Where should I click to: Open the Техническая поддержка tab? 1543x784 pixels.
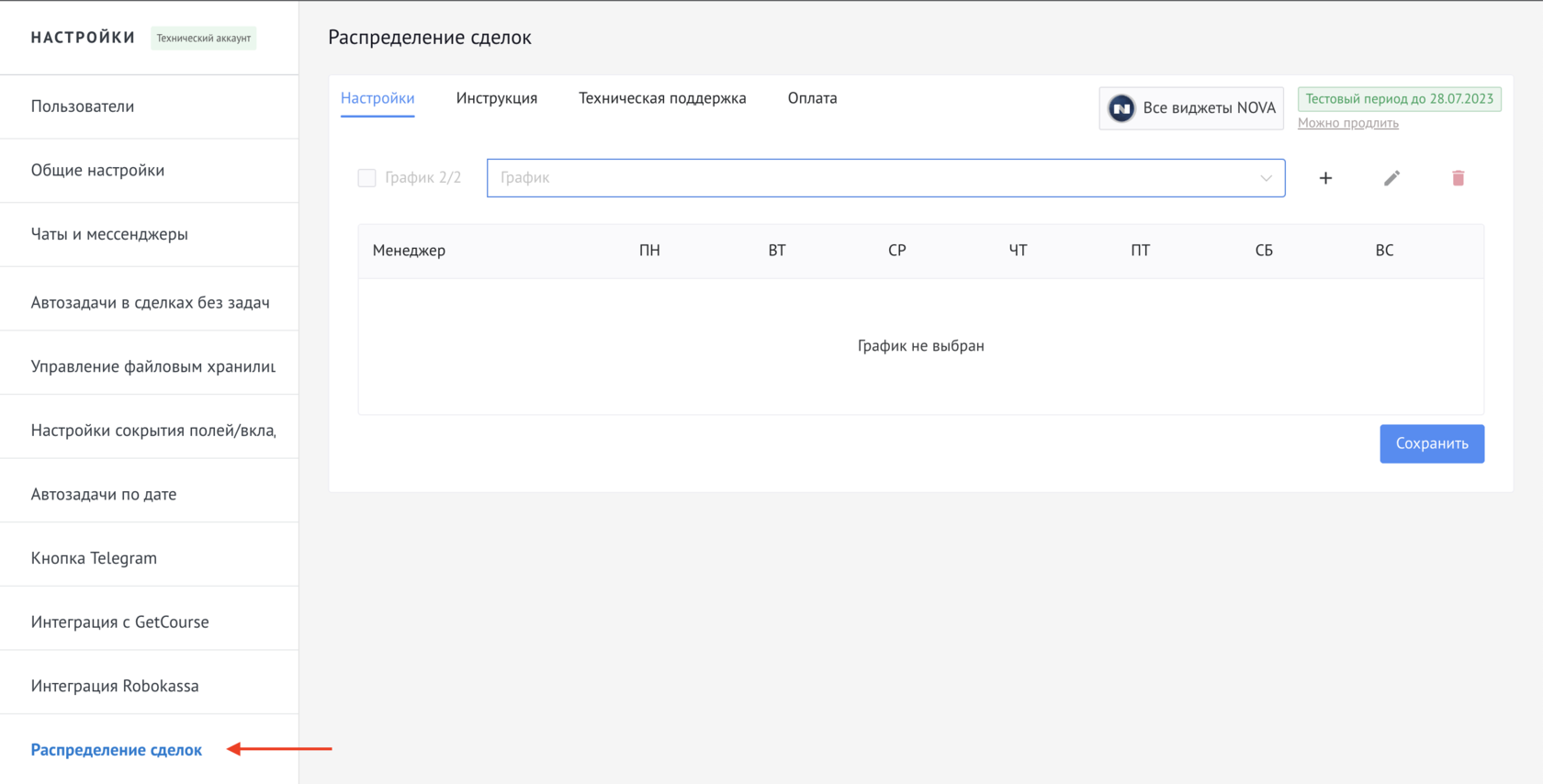tap(662, 98)
